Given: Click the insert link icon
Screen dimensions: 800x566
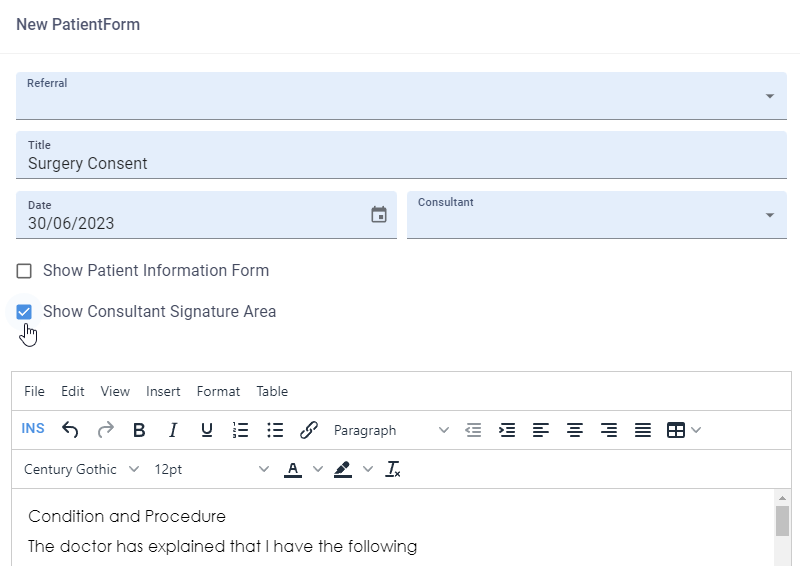Looking at the screenshot, I should (x=309, y=430).
